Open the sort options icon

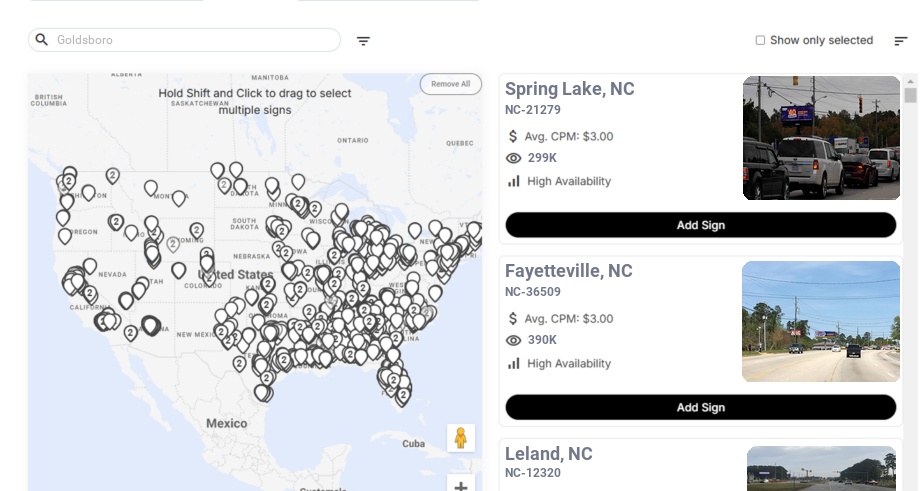[901, 41]
